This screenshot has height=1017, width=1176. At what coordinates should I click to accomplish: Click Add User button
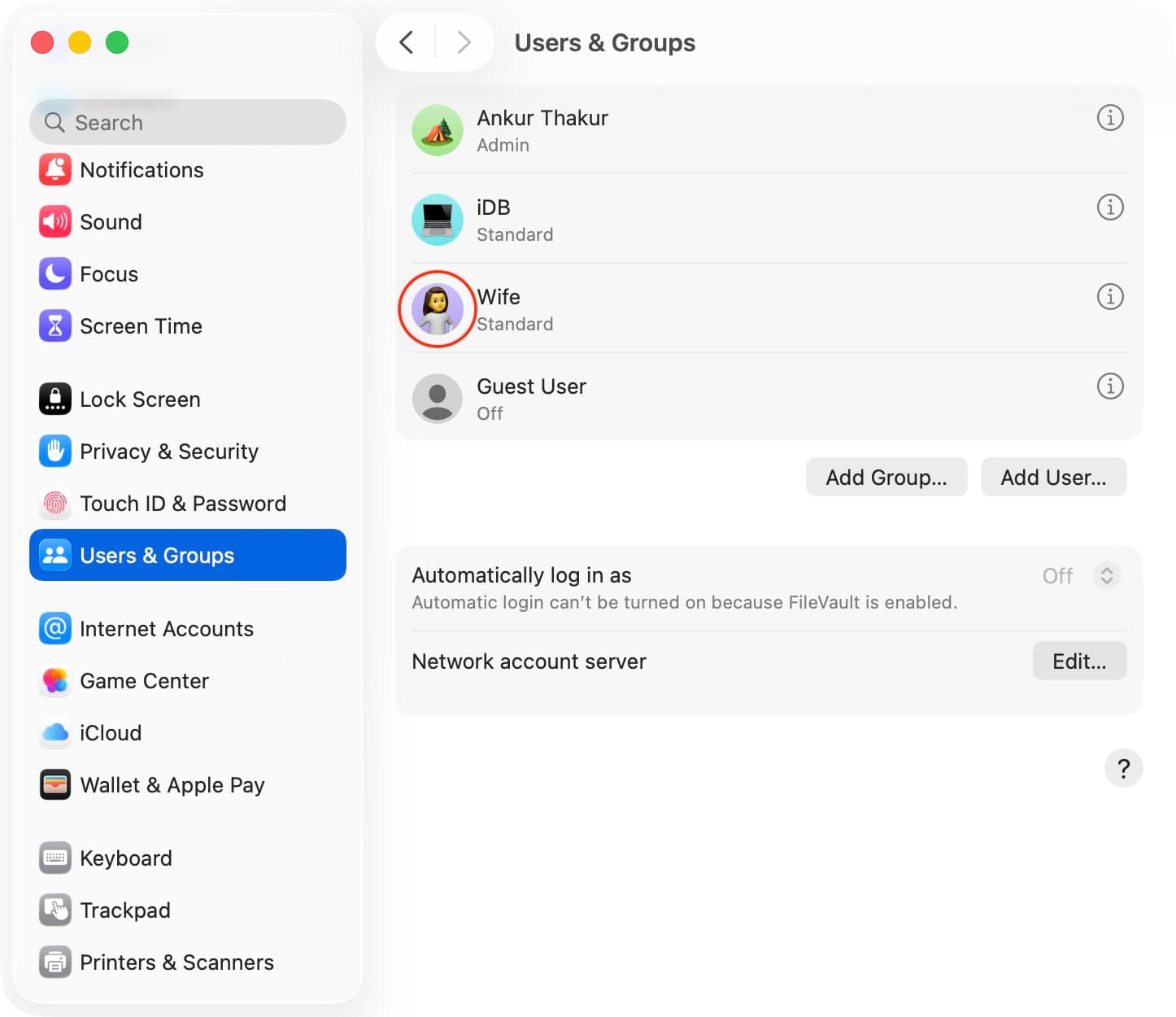click(1052, 478)
